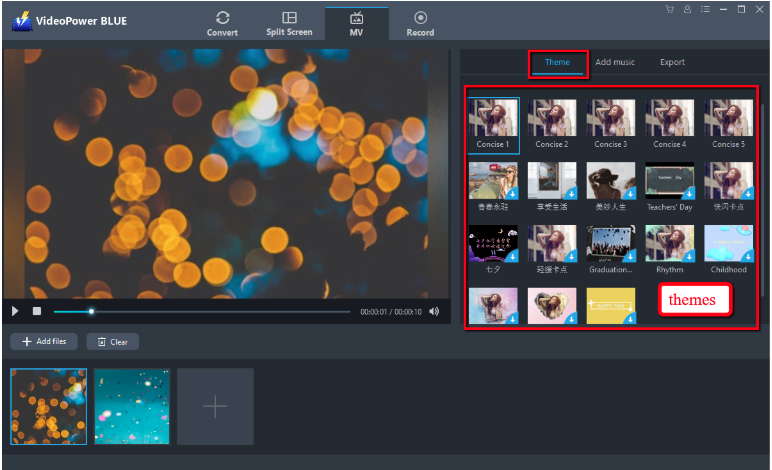772x470 pixels.
Task: Open the Convert module
Action: [x=222, y=24]
